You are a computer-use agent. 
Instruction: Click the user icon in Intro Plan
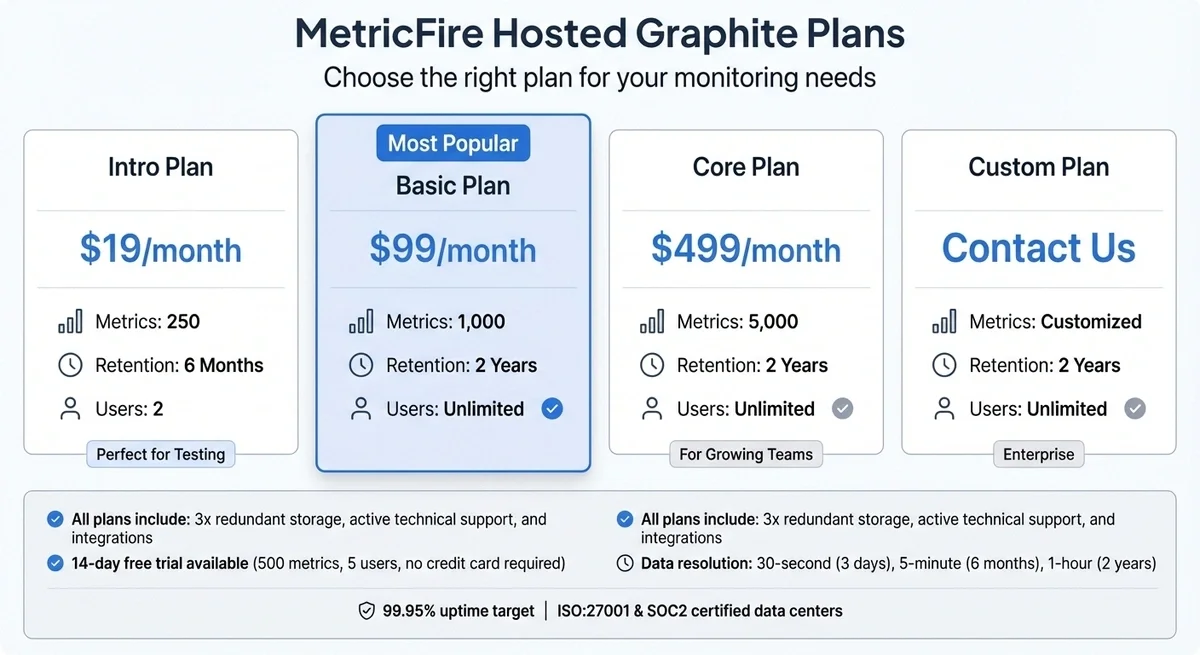tap(70, 408)
